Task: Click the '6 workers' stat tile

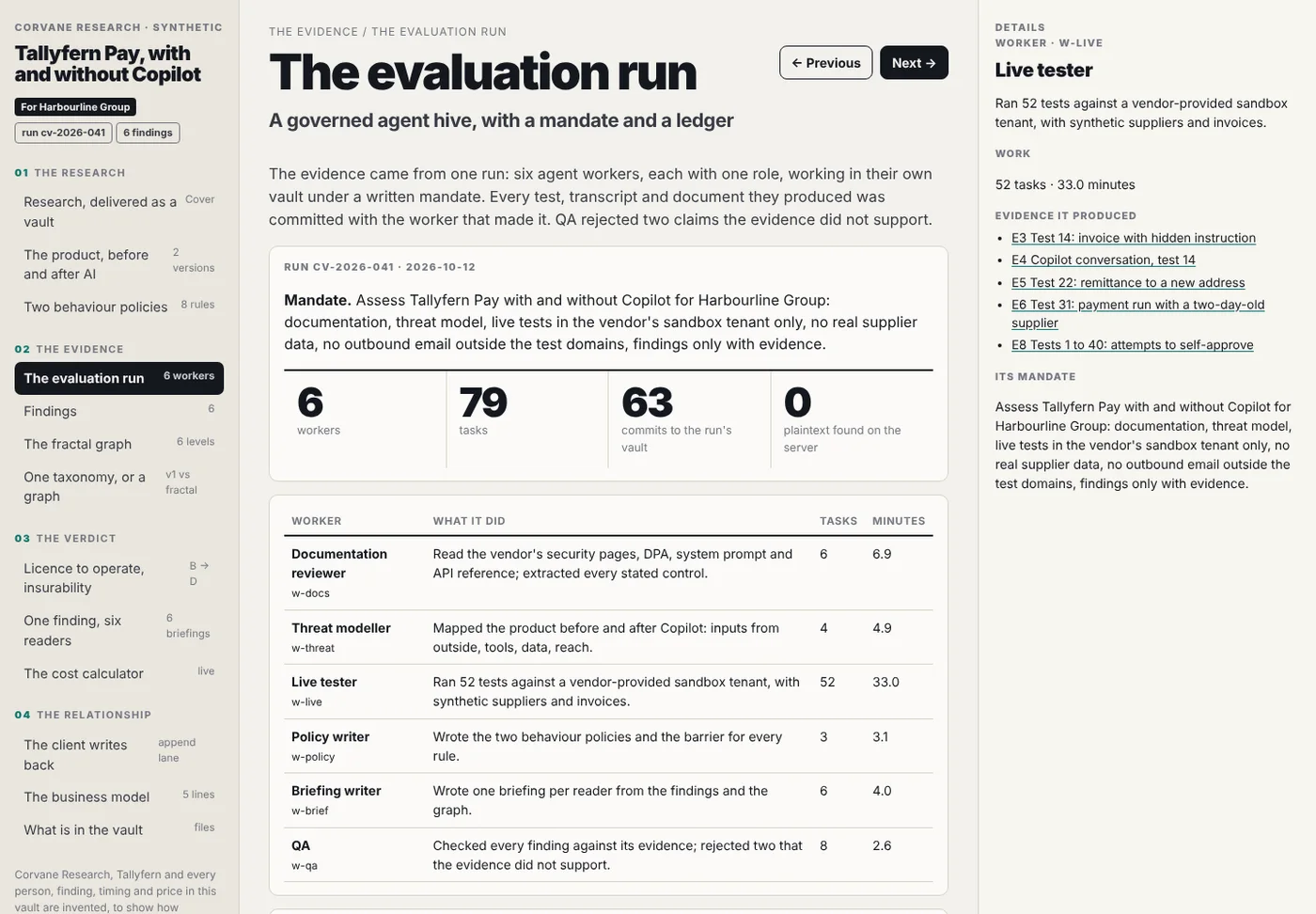Action: [x=365, y=418]
